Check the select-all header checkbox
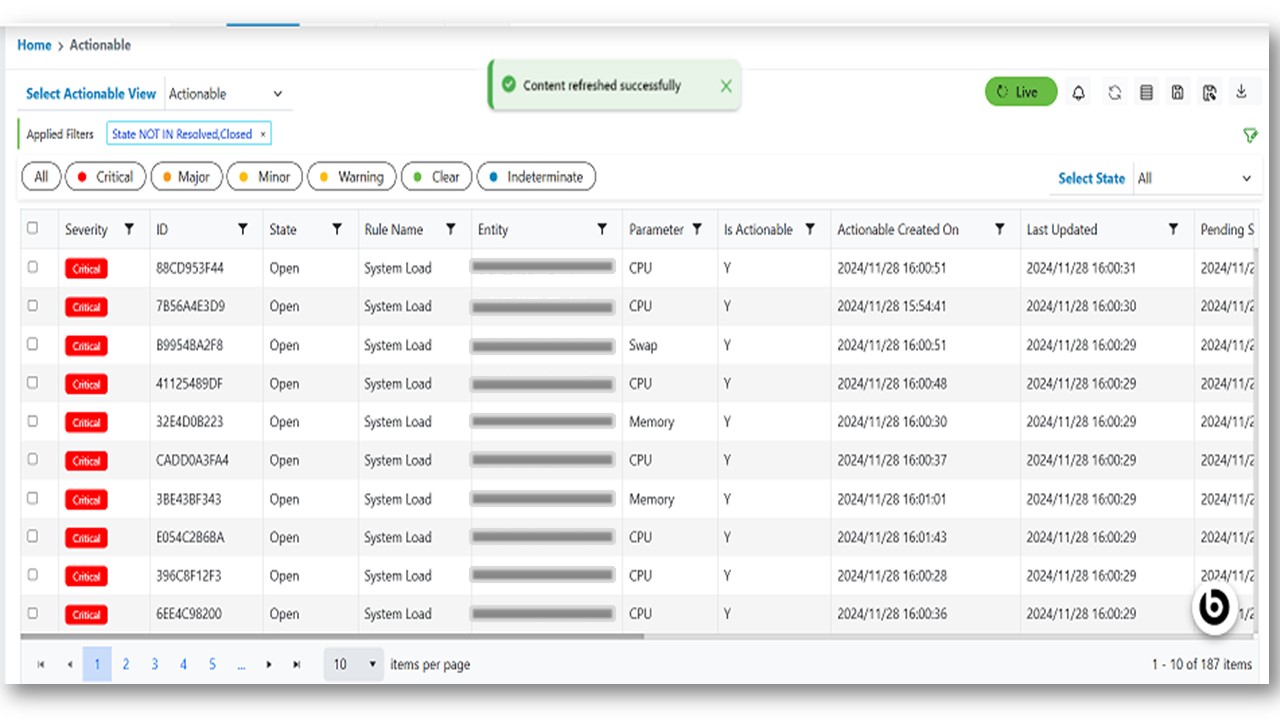Viewport: 1280px width, 720px height. tap(33, 229)
